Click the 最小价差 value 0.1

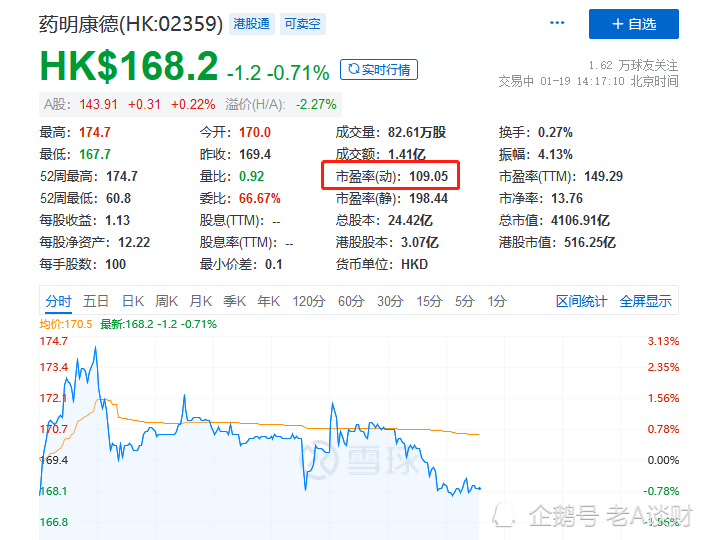point(274,264)
